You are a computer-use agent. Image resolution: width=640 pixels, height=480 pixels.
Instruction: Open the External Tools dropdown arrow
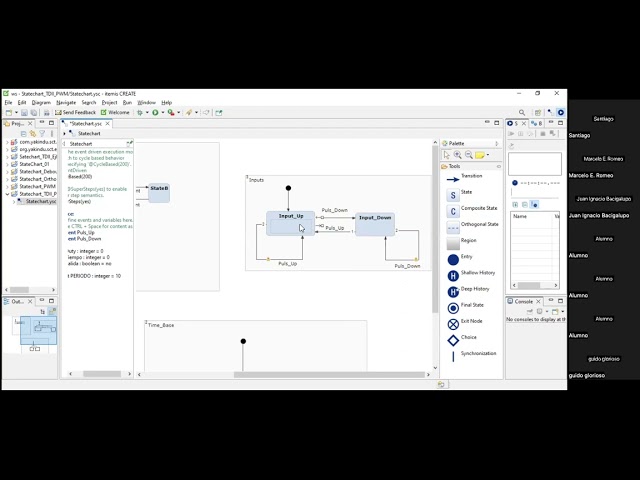point(178,113)
